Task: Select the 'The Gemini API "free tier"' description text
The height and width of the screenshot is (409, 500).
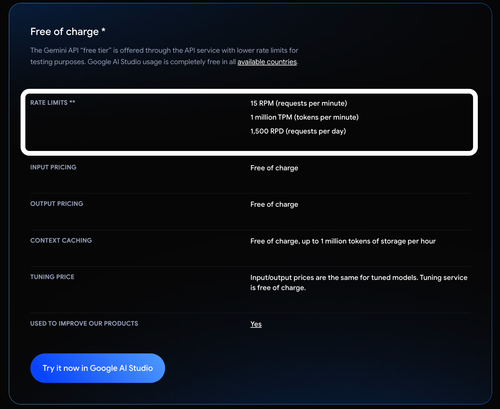Action: (164, 56)
